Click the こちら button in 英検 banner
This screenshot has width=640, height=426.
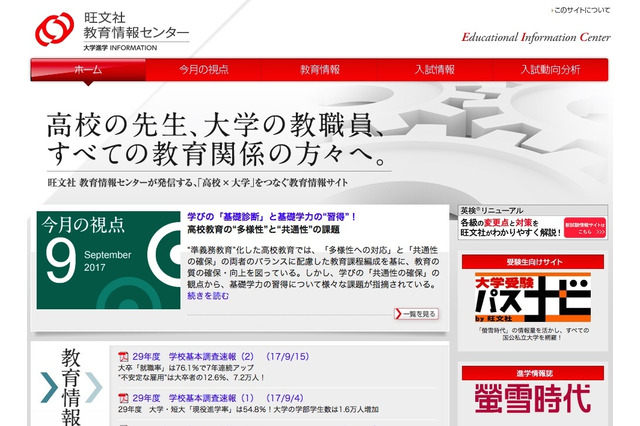pos(584,228)
